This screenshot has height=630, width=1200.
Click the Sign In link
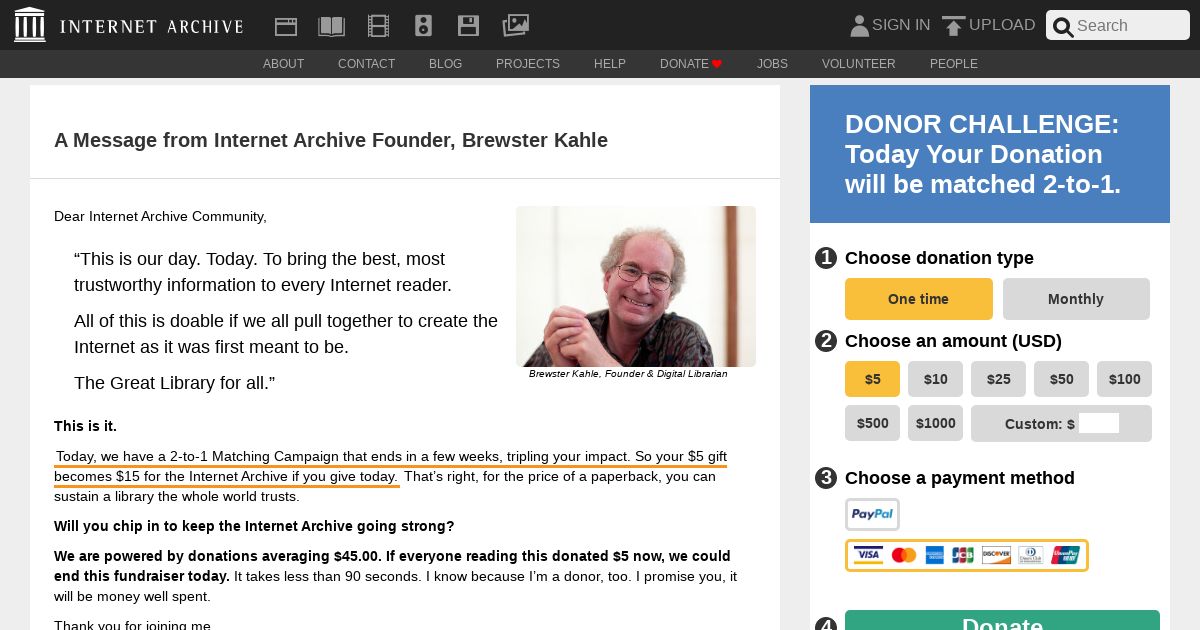pyautogui.click(x=901, y=25)
